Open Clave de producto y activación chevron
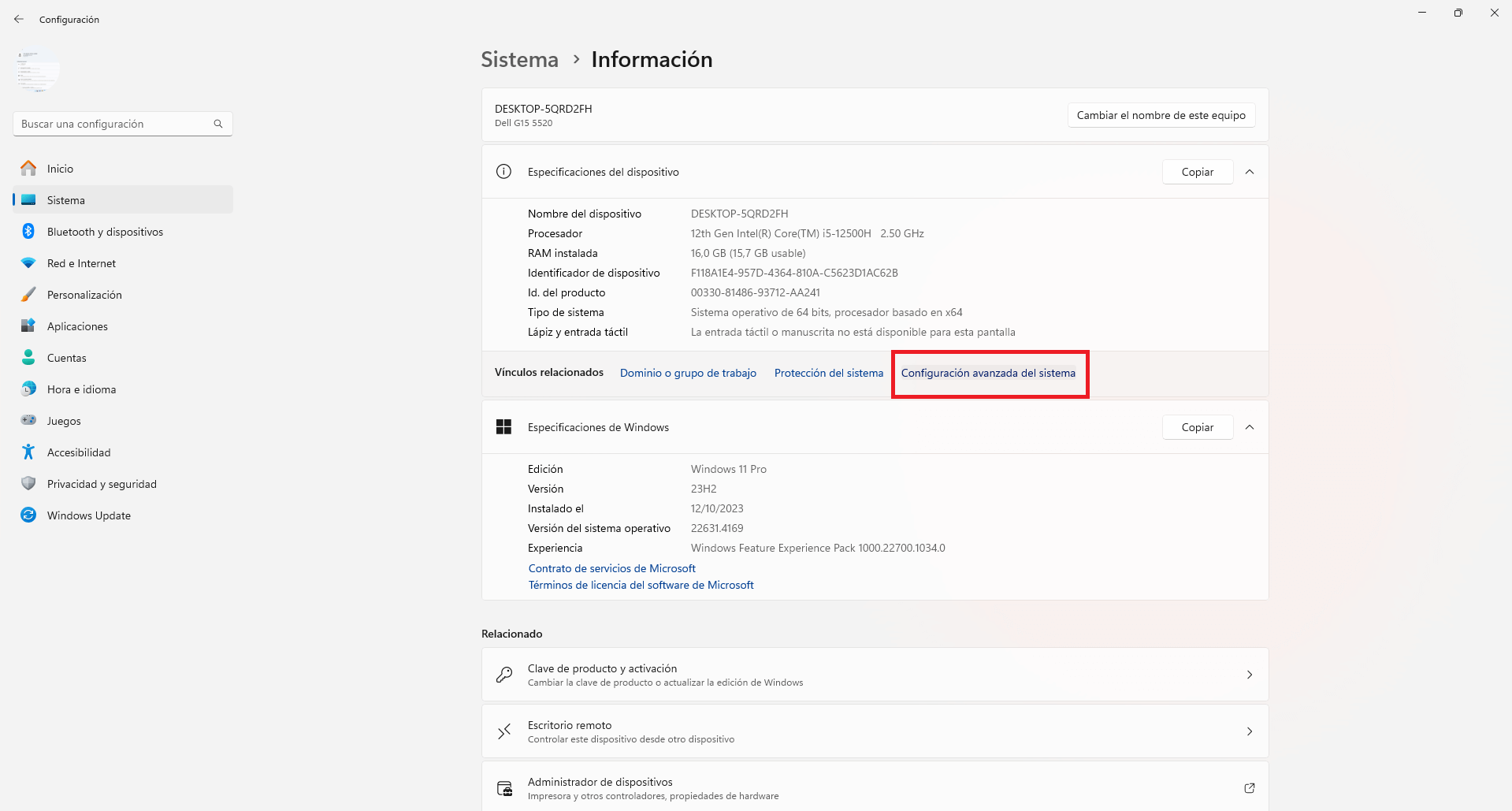This screenshot has height=811, width=1512. 1250,675
